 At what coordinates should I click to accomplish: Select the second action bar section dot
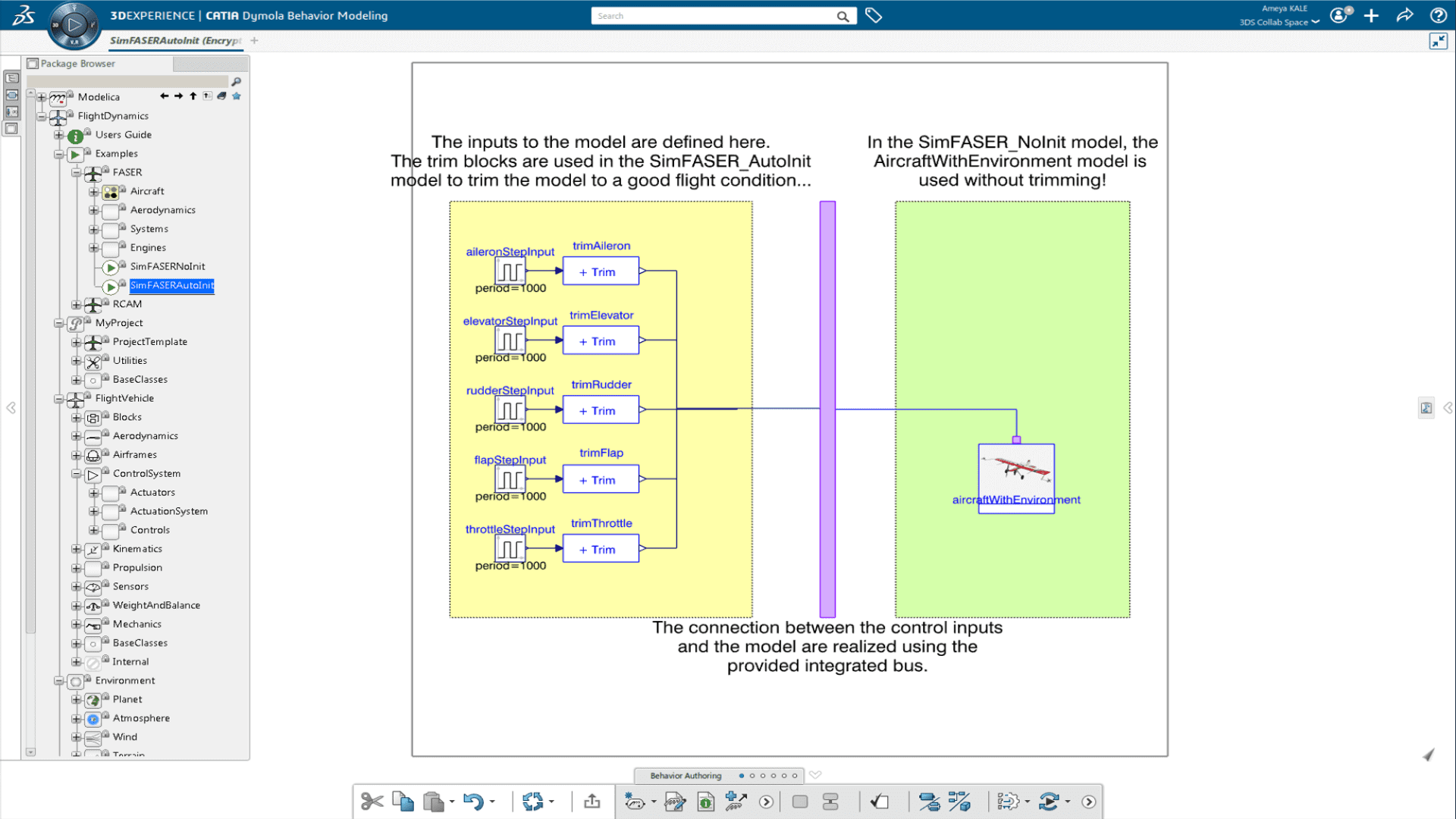tap(752, 776)
